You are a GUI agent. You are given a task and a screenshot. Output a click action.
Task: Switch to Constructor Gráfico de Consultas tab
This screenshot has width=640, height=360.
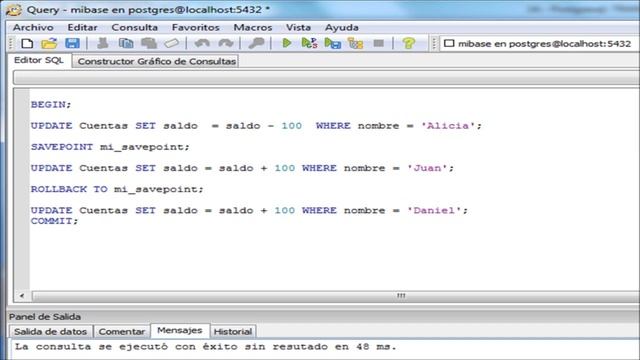click(x=157, y=62)
